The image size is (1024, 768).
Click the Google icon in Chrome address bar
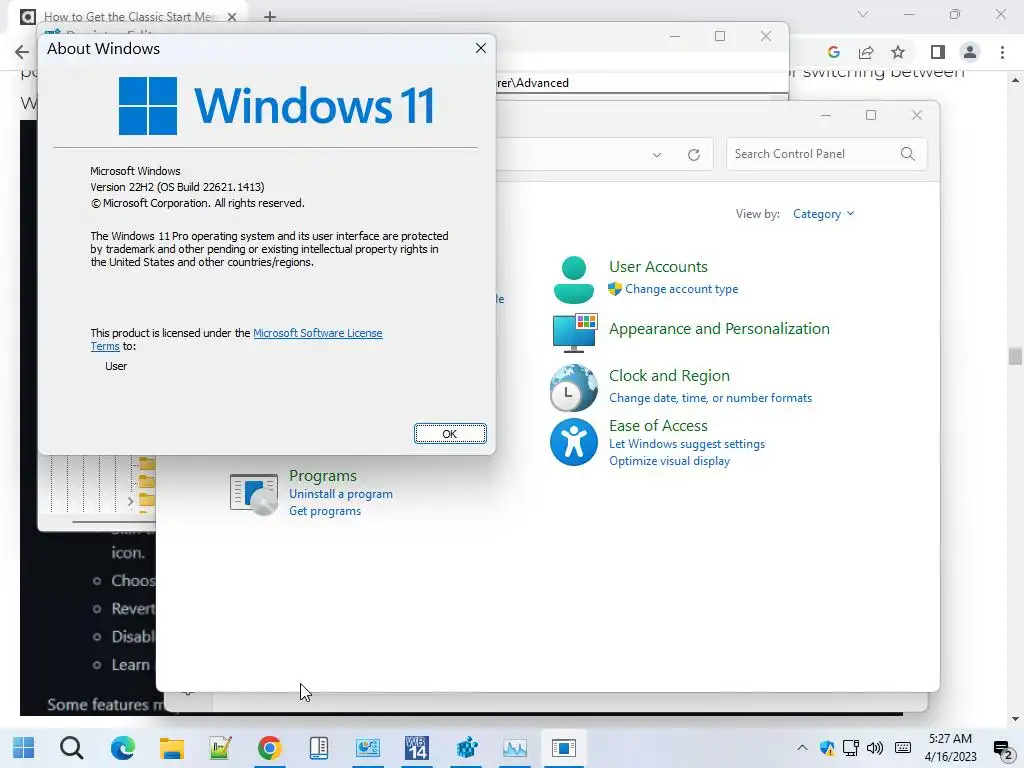[x=833, y=52]
